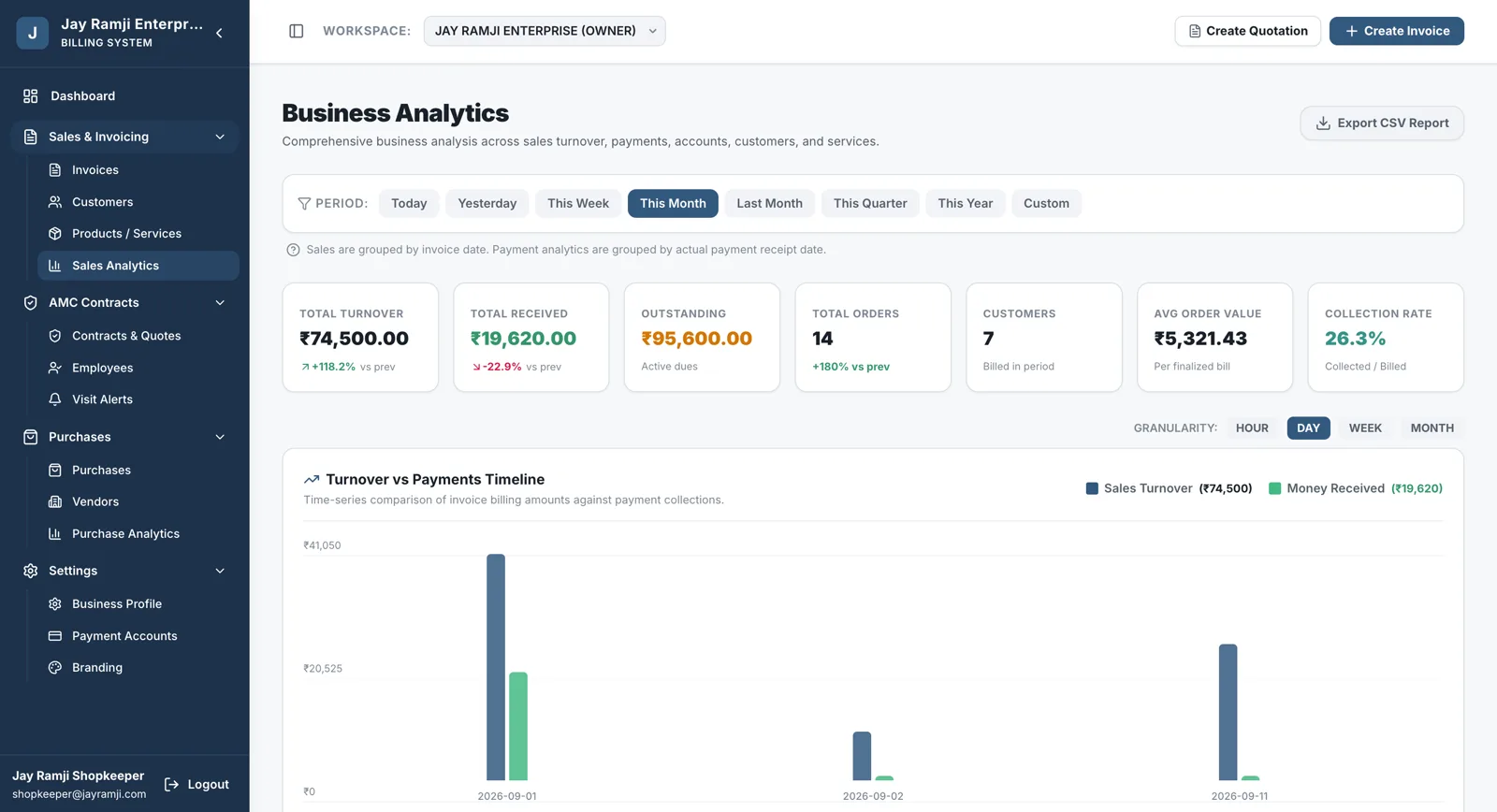Click the Branding palette icon
This screenshot has width=1497, height=812.
(55, 668)
